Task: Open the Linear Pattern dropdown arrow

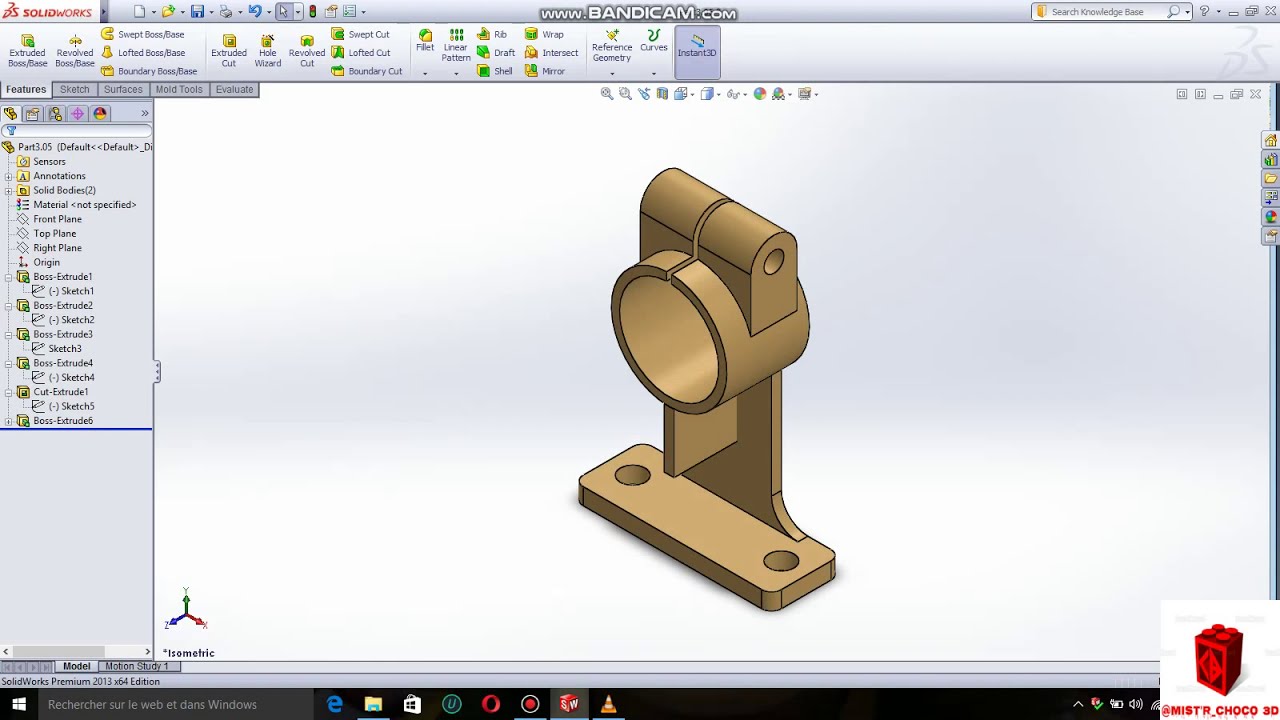Action: 456,73
